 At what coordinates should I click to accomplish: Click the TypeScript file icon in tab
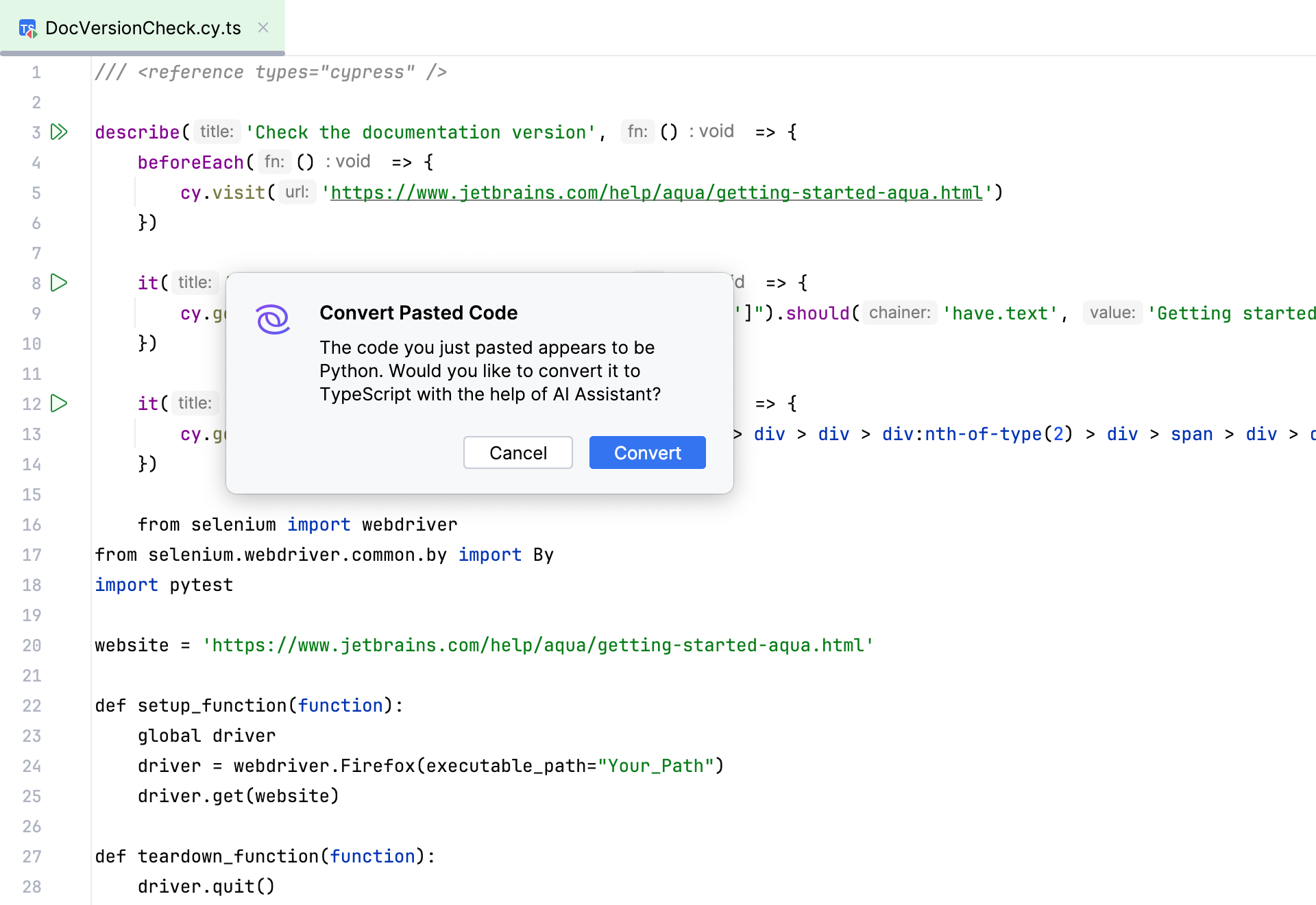[x=27, y=28]
